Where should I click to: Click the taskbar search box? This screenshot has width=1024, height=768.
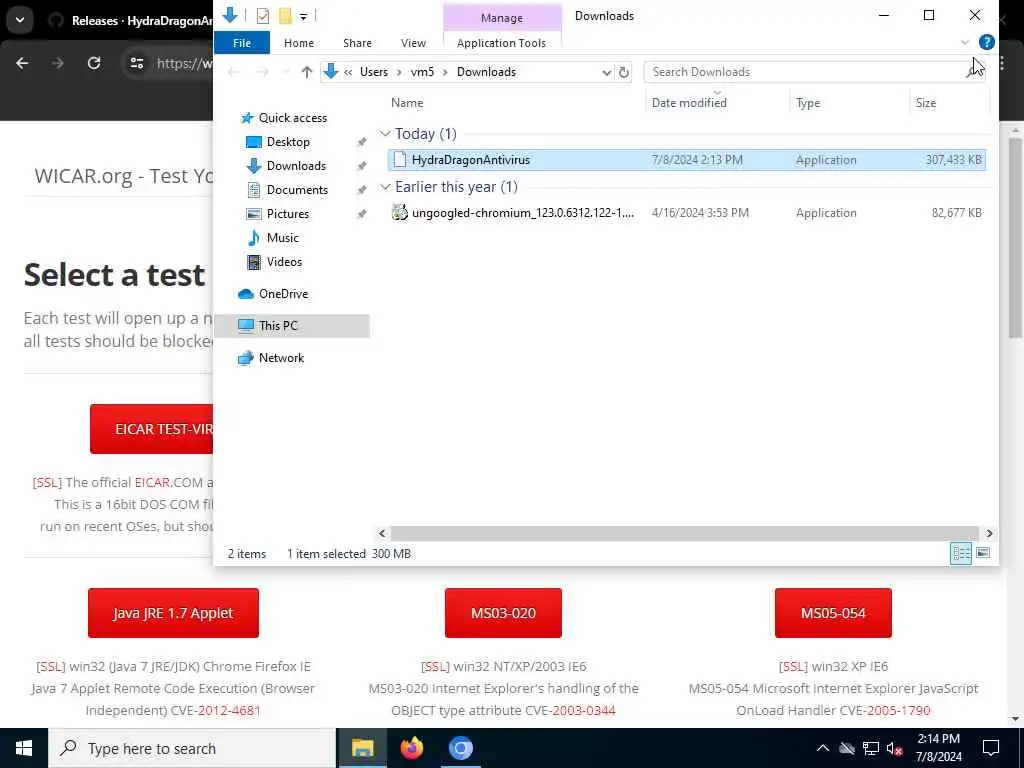(192, 748)
